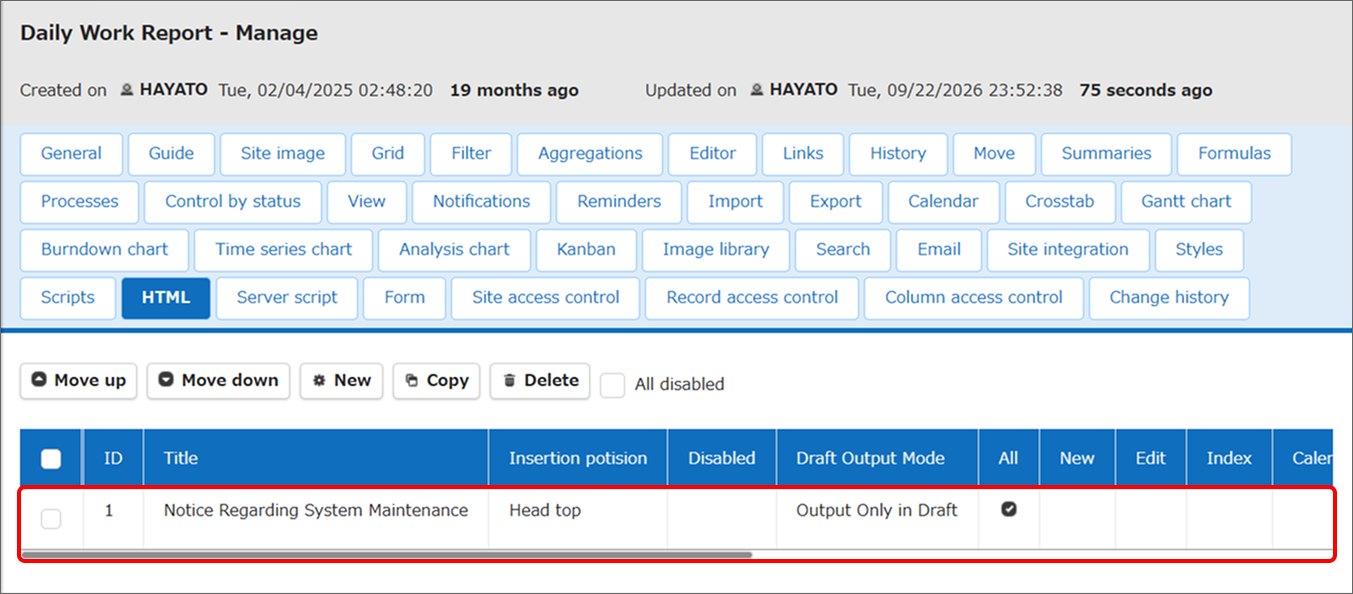Move the selected HTML entry down

coord(219,380)
